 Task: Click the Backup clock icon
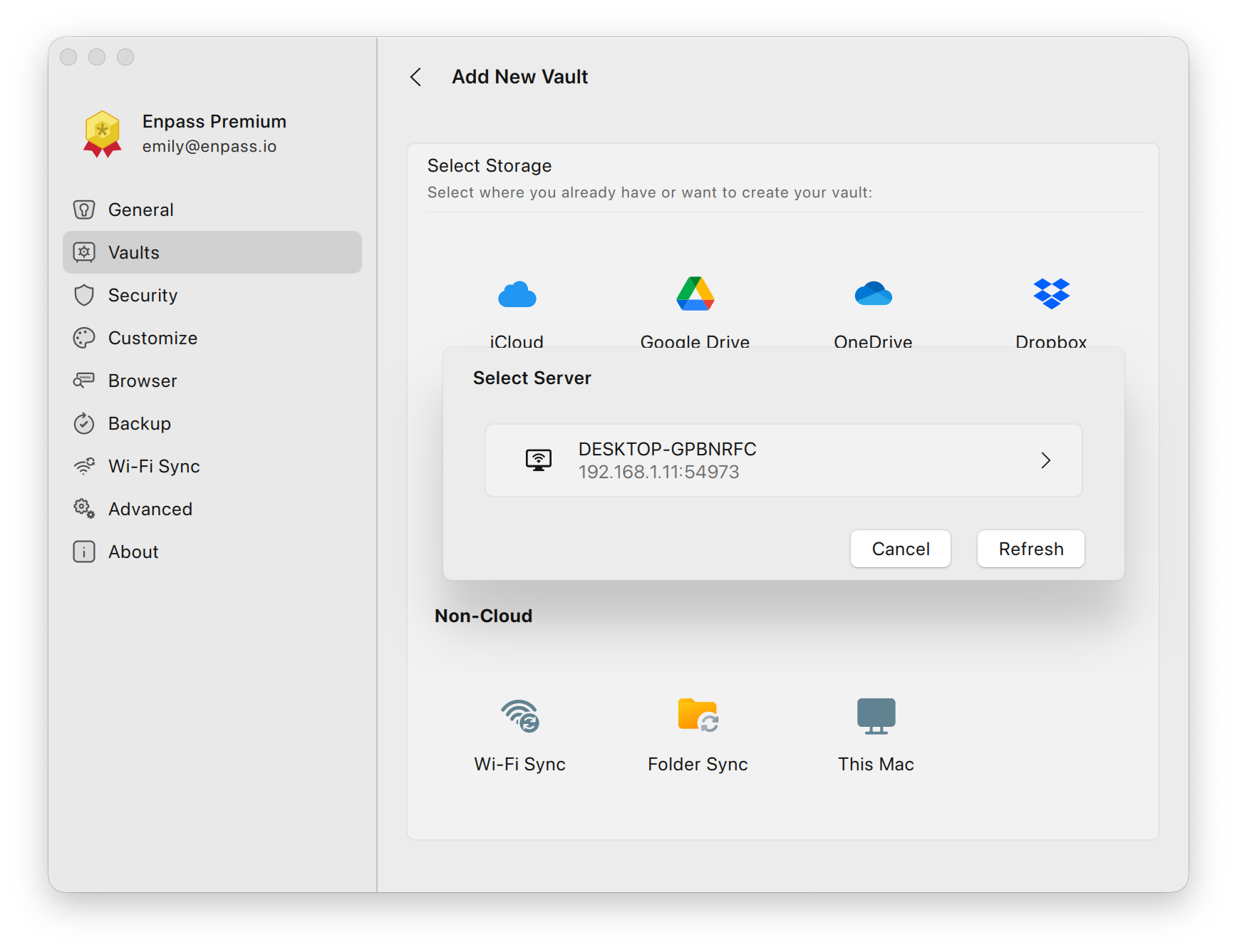[x=84, y=423]
